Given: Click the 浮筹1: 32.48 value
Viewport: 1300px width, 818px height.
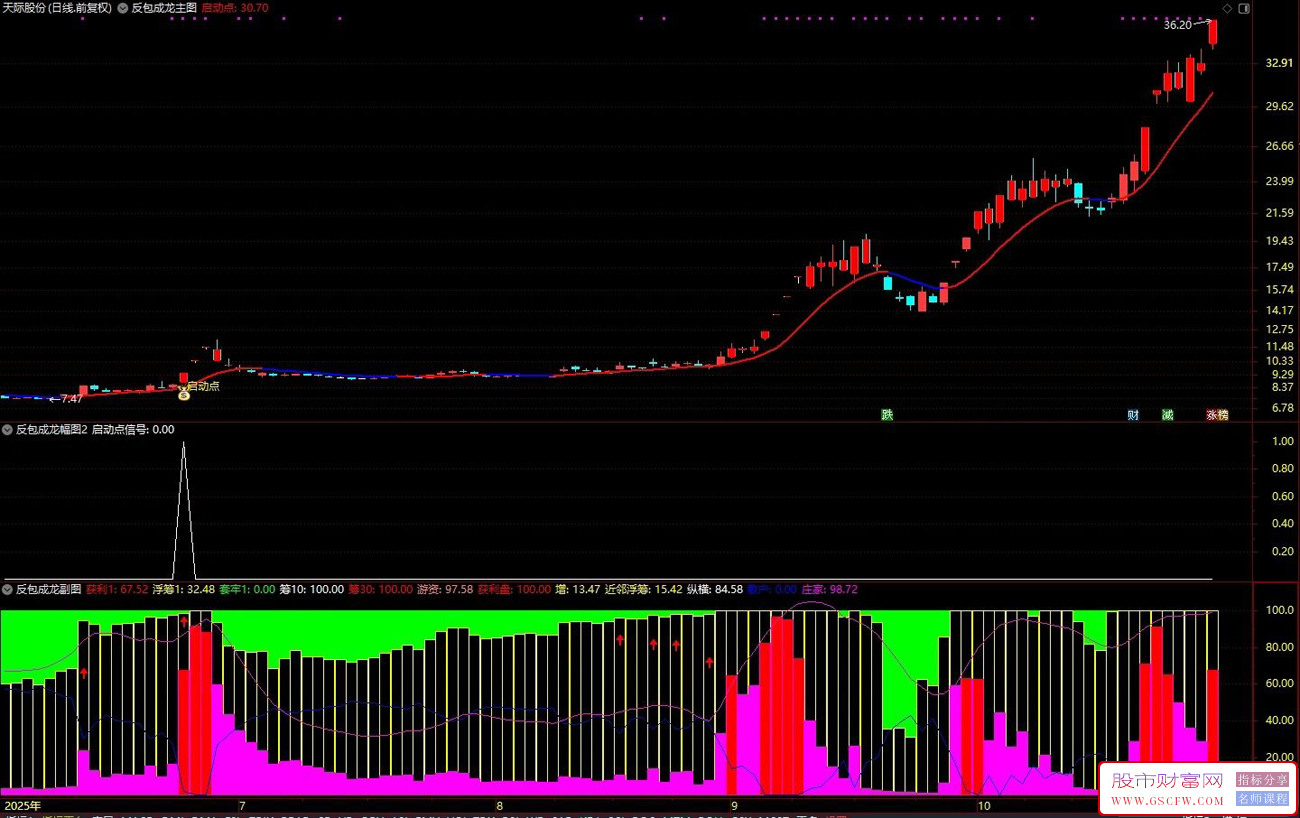Looking at the screenshot, I should 183,590.
